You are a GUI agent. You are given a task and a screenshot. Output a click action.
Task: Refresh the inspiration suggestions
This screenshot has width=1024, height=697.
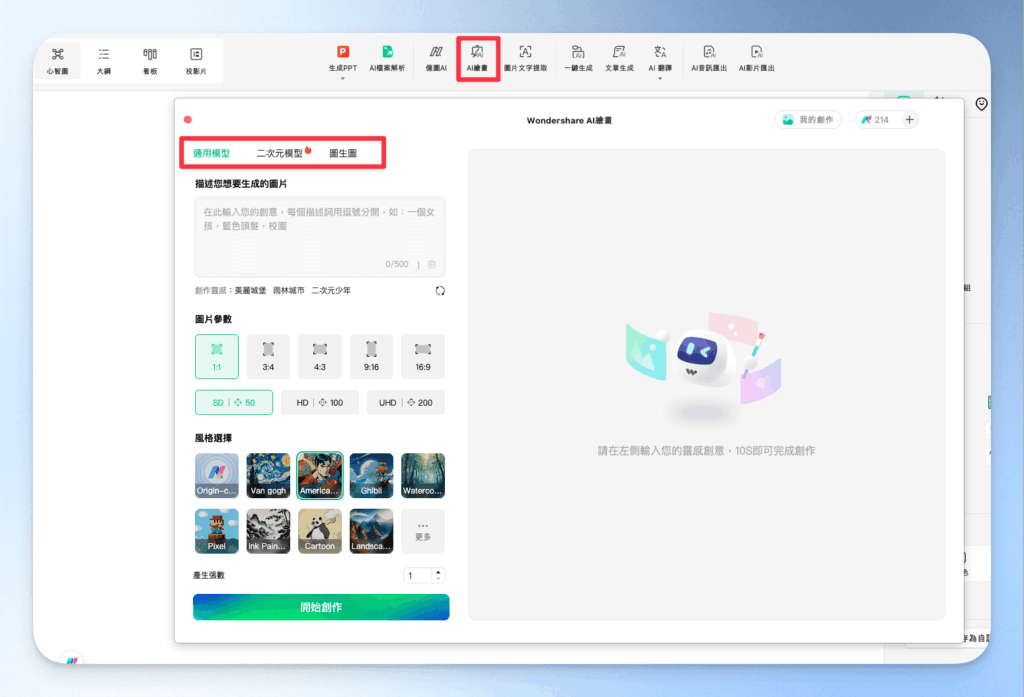(440, 291)
